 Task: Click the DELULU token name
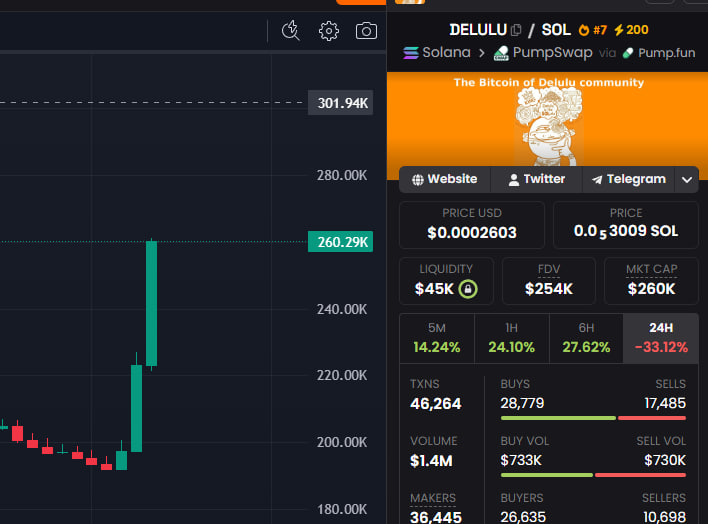(478, 30)
